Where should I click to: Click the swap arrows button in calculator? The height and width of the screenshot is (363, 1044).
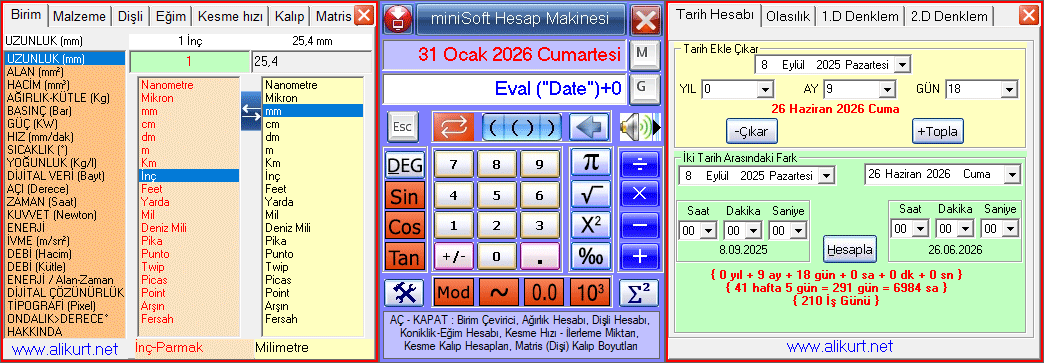coord(453,127)
